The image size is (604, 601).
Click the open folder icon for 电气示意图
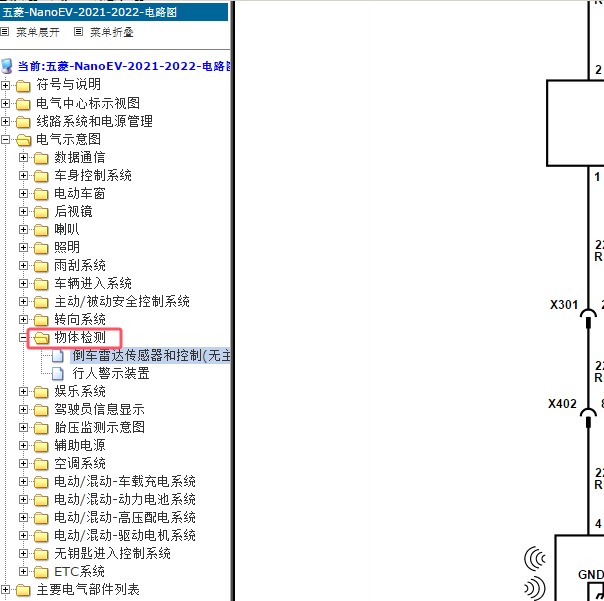pos(23,139)
